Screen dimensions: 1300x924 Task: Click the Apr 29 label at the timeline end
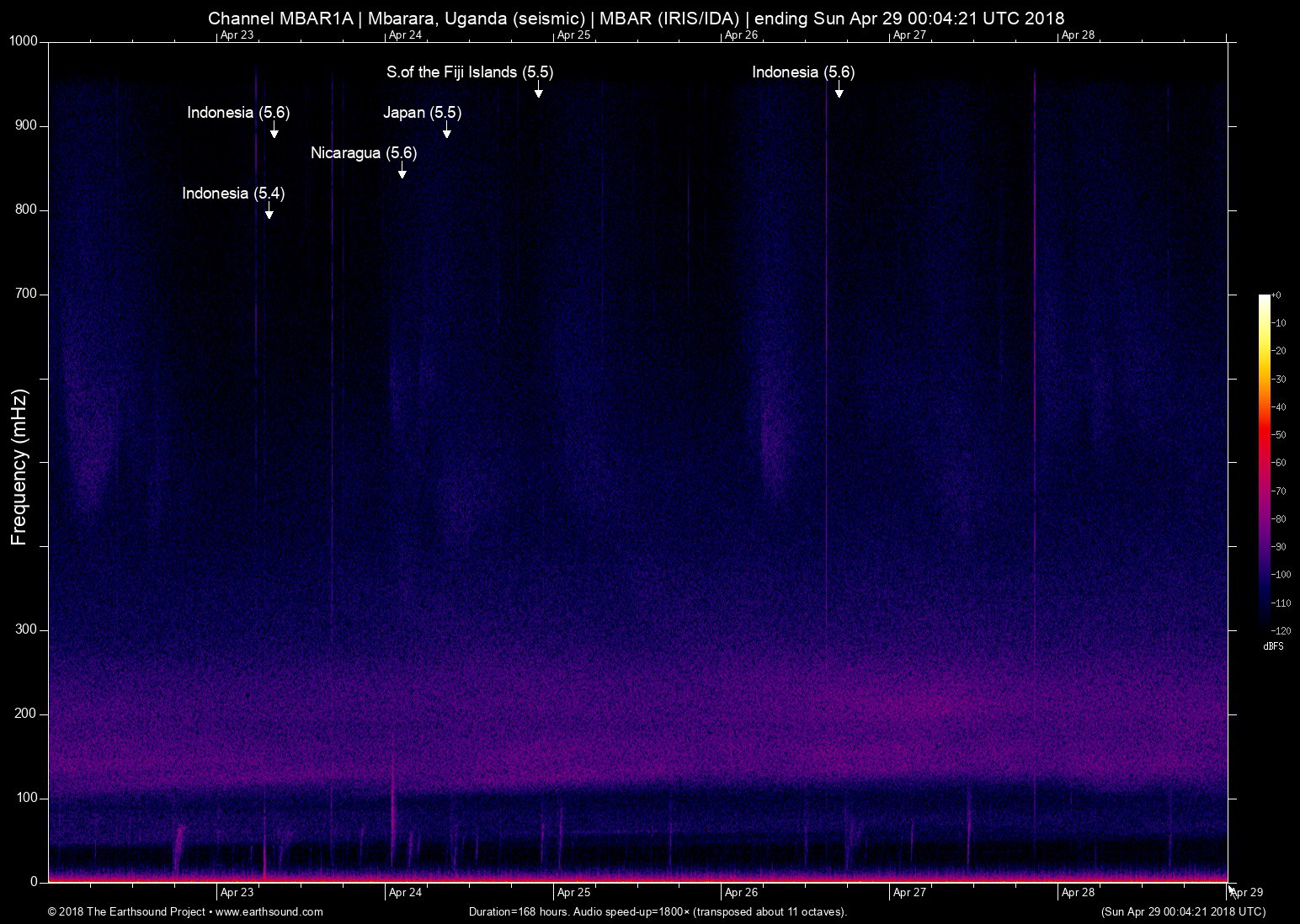point(1247,892)
